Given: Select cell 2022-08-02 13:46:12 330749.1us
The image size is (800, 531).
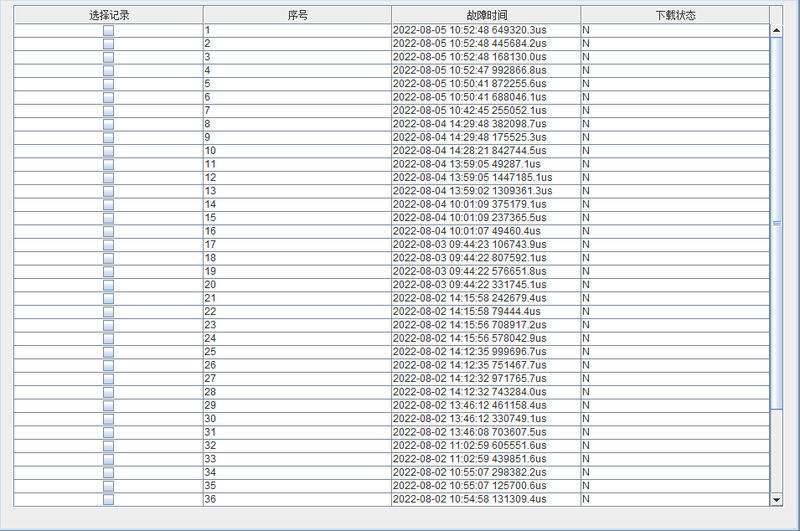Looking at the screenshot, I should (486, 419).
